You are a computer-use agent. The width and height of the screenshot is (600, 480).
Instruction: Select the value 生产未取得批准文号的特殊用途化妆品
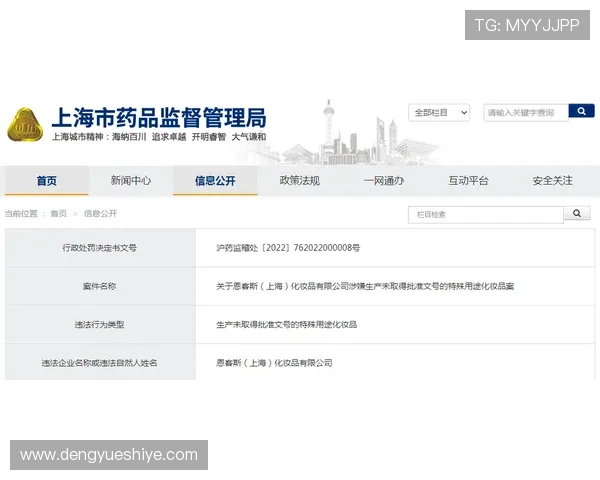[287, 325]
